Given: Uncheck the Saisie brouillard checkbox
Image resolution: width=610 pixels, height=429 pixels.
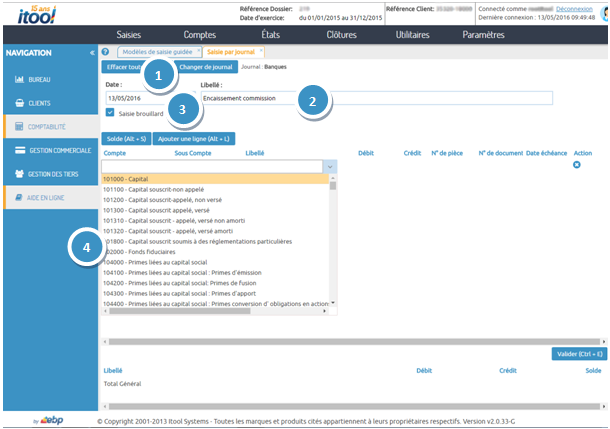Looking at the screenshot, I should (x=110, y=114).
